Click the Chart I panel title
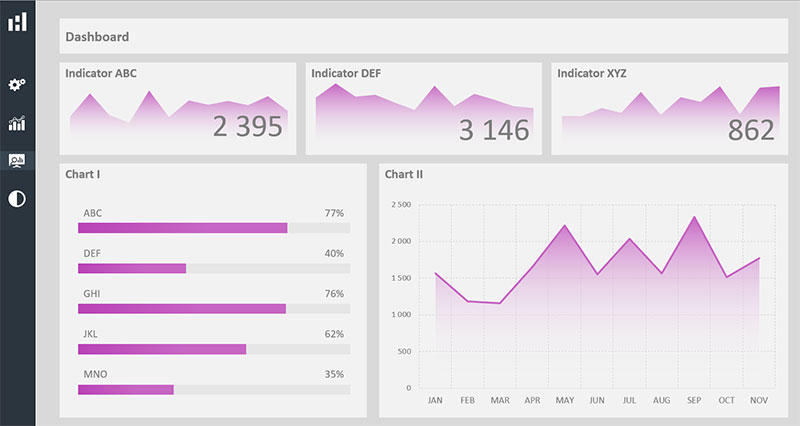This screenshot has width=800, height=426. [x=82, y=175]
